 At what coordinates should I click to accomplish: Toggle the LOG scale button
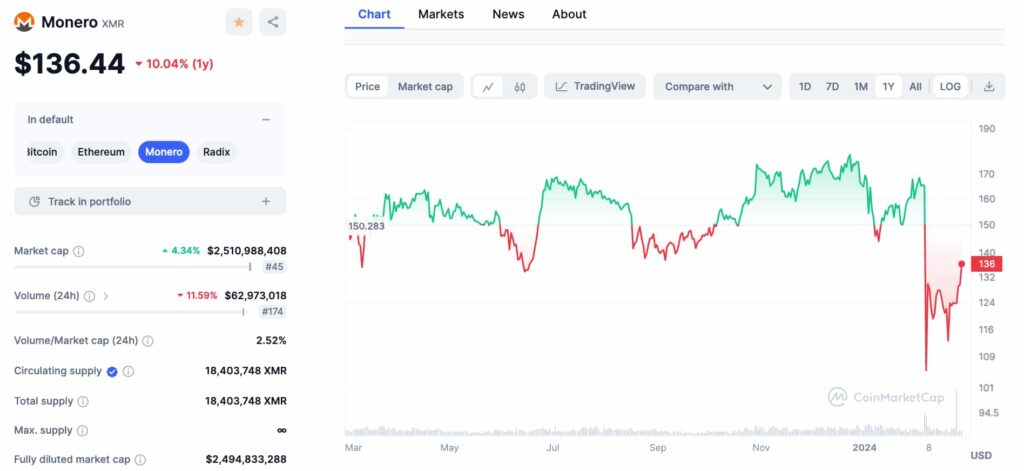tap(950, 87)
